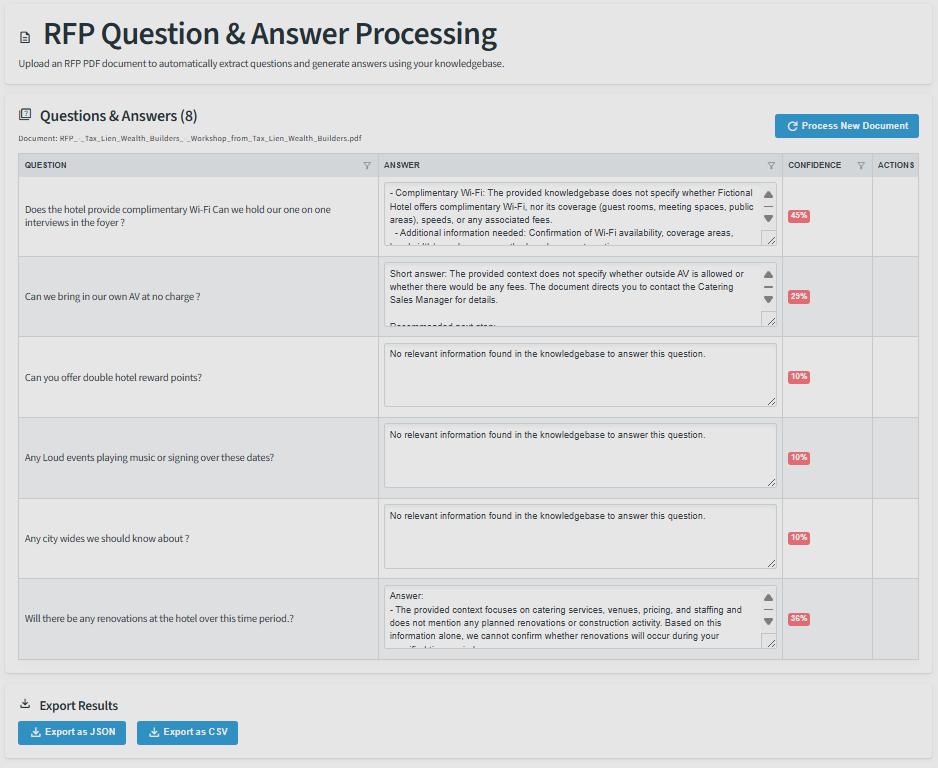Click resize handle of AV answer box
Viewport: 938px width, 768px height.
click(x=770, y=320)
